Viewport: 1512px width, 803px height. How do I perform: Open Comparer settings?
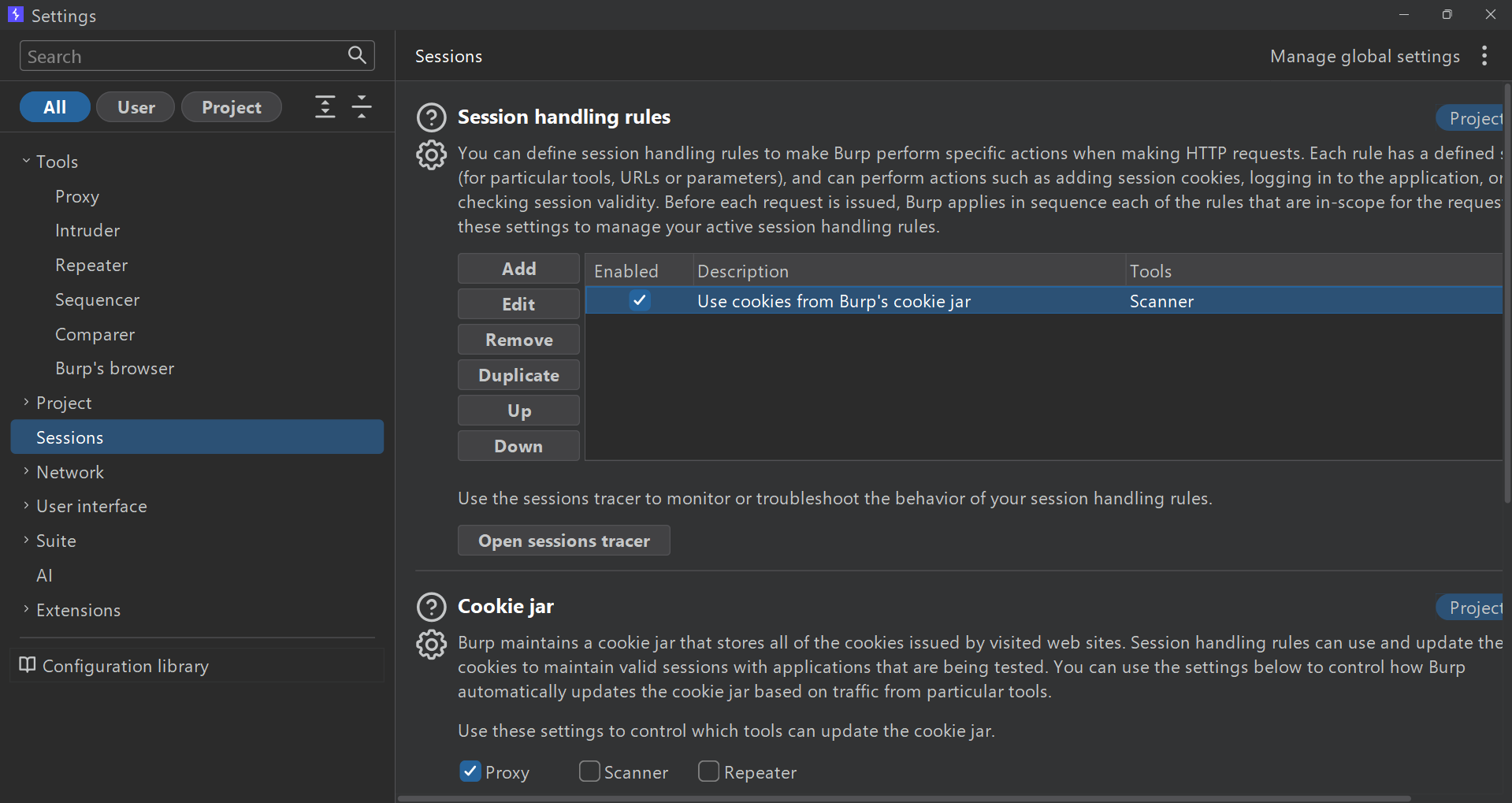click(x=95, y=334)
